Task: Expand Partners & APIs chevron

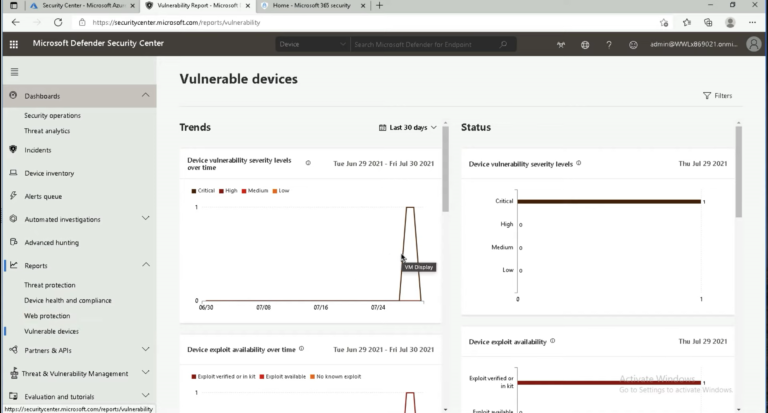Action: pos(145,349)
